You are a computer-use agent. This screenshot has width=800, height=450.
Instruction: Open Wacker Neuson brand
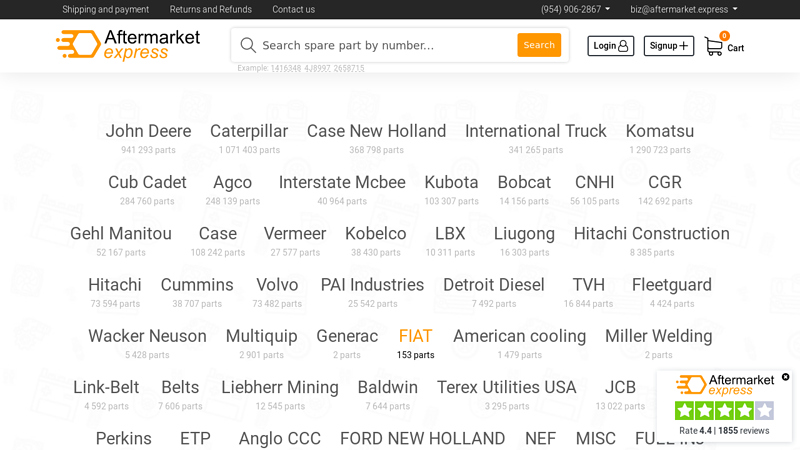tap(147, 336)
